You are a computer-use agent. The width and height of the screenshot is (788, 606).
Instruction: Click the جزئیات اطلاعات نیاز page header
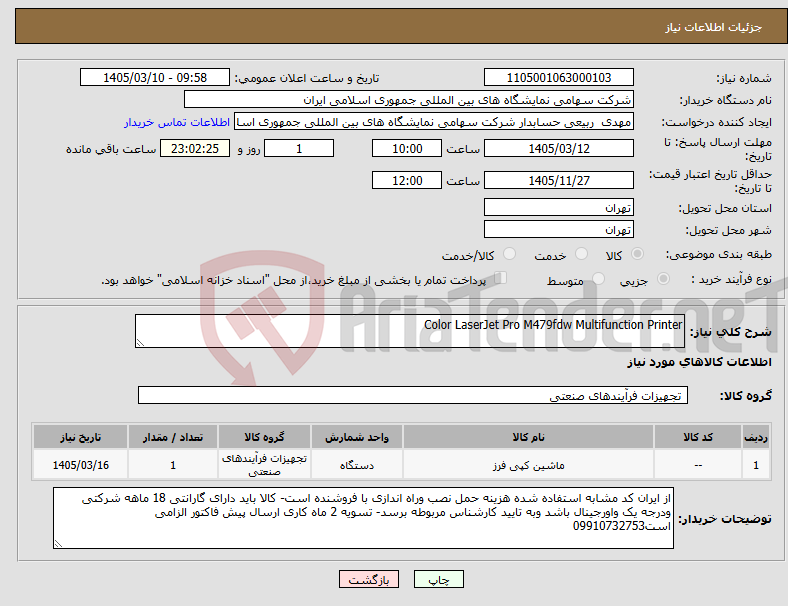(714, 27)
